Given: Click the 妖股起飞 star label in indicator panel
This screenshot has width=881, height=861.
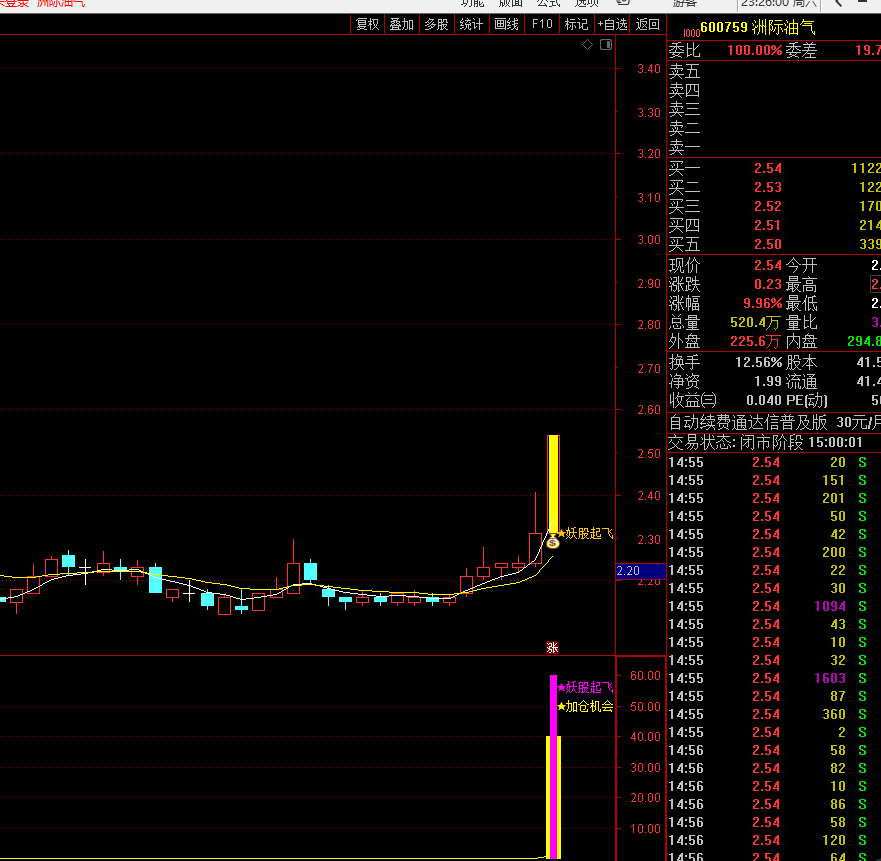Looking at the screenshot, I should (586, 687).
